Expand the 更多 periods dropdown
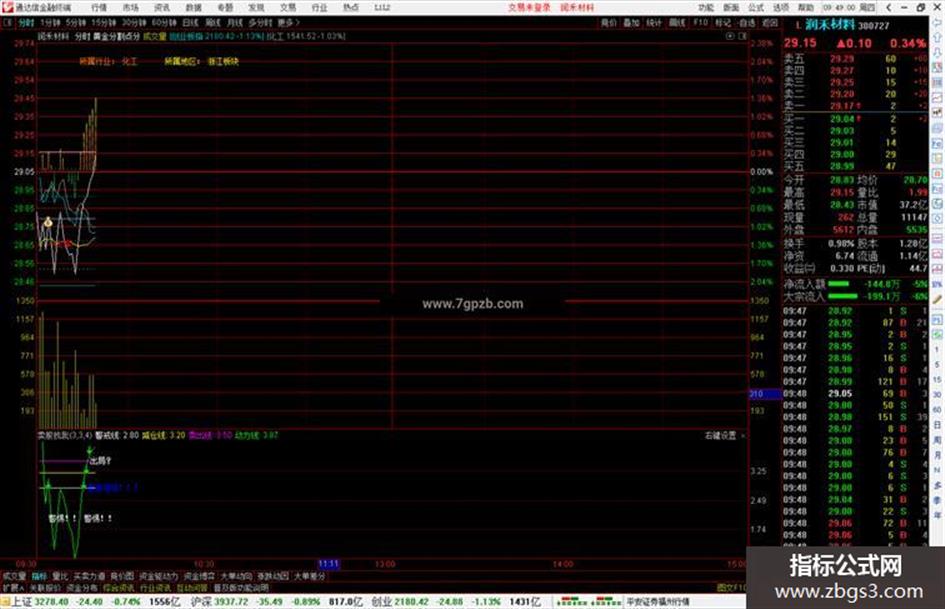 [288, 22]
